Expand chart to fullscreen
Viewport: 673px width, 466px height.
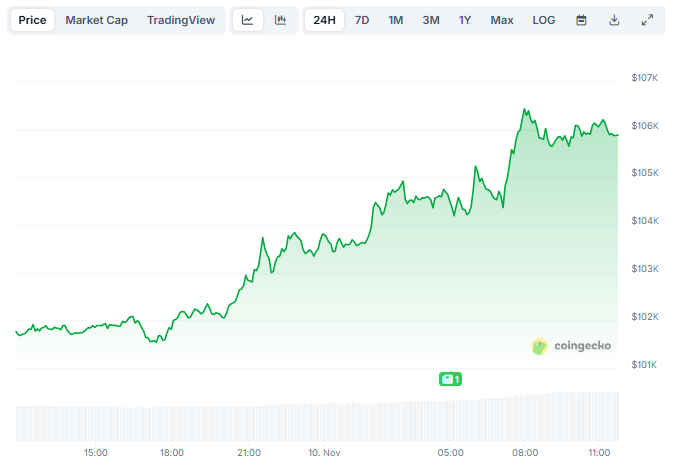[x=647, y=20]
